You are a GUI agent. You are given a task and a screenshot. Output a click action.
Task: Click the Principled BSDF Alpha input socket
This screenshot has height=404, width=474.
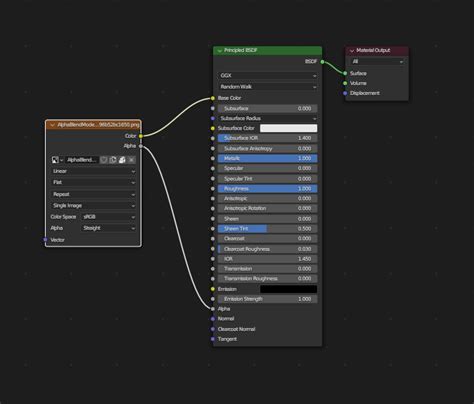(x=213, y=309)
